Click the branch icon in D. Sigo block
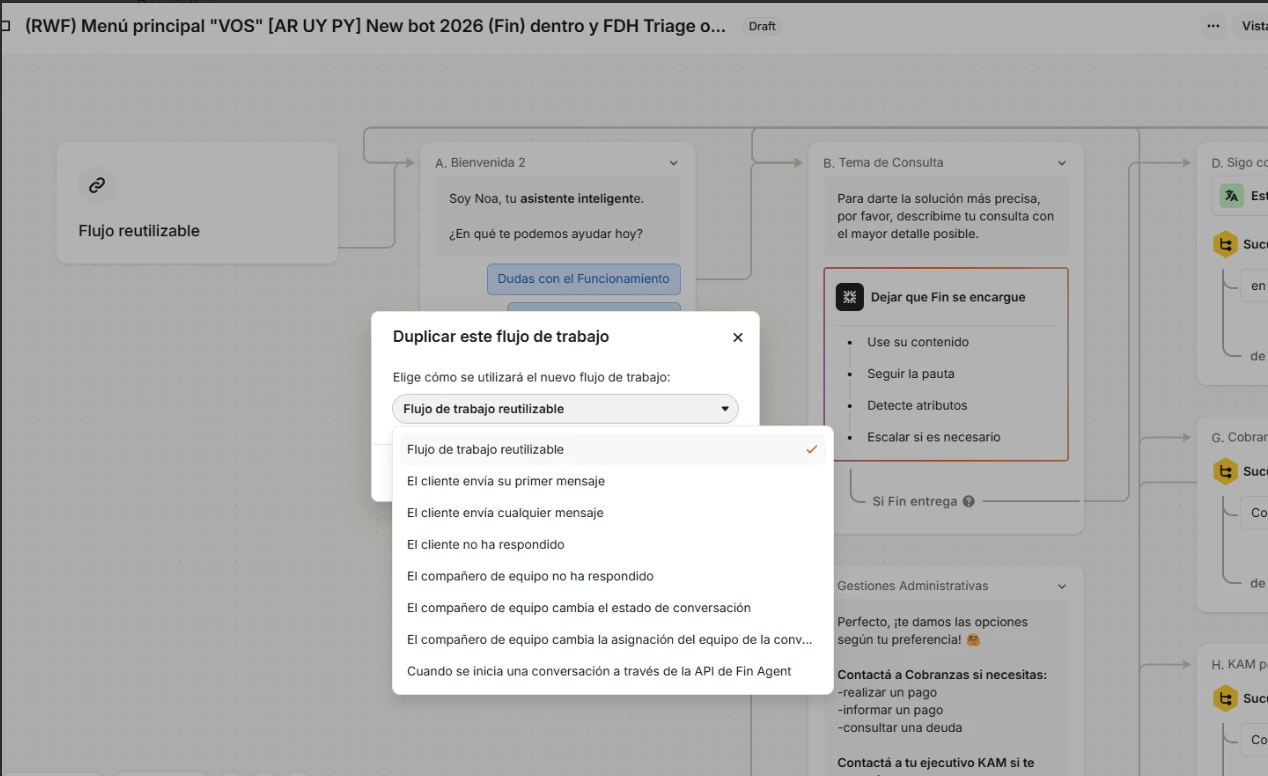This screenshot has height=776, width=1268. coord(1225,244)
